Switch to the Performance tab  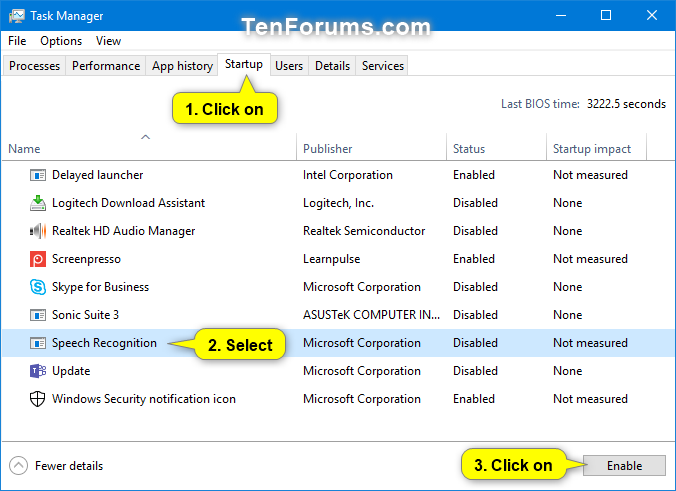tap(106, 66)
